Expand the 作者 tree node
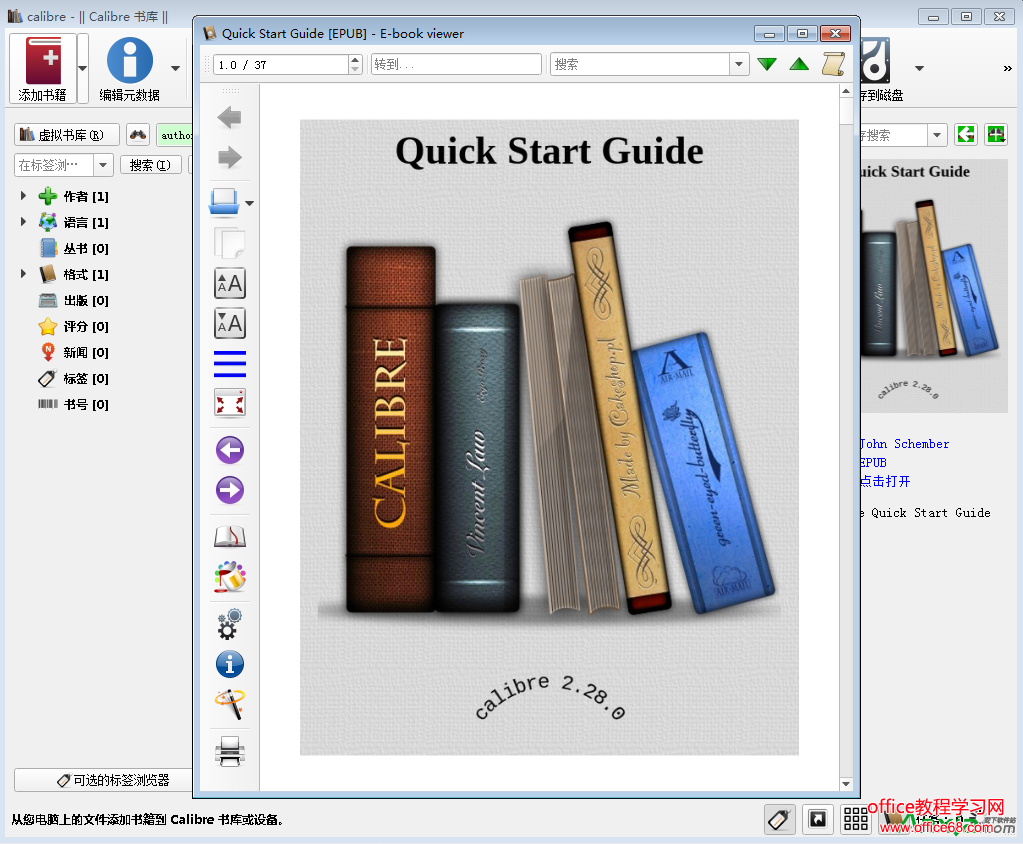Image resolution: width=1023 pixels, height=844 pixels. click(23, 196)
